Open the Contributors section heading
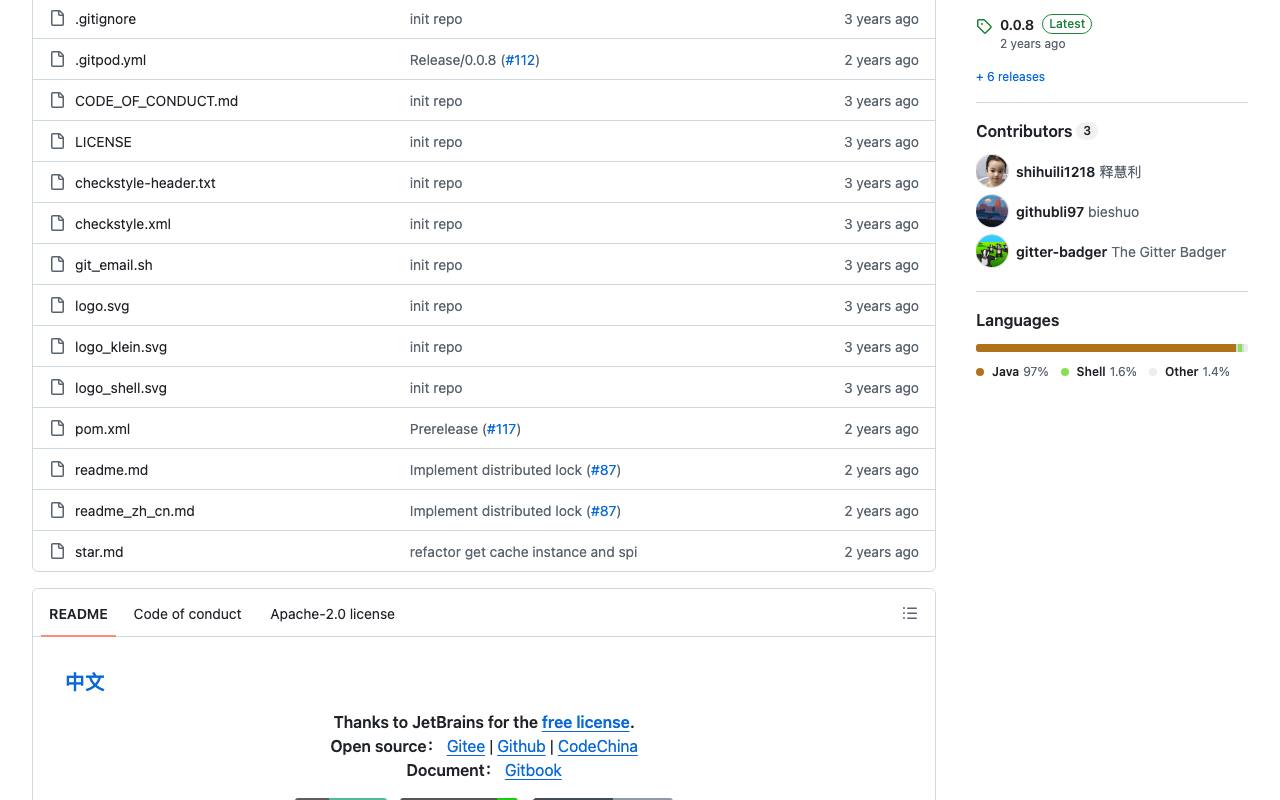The width and height of the screenshot is (1280, 800). (x=1024, y=131)
